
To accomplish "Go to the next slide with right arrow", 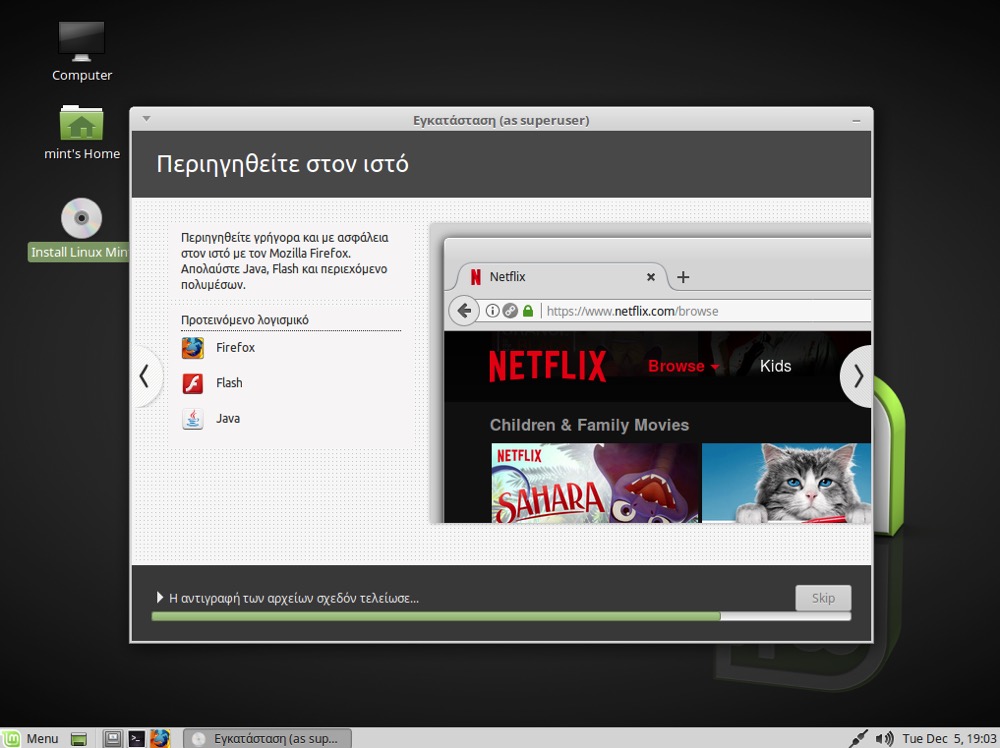I will pos(857,376).
